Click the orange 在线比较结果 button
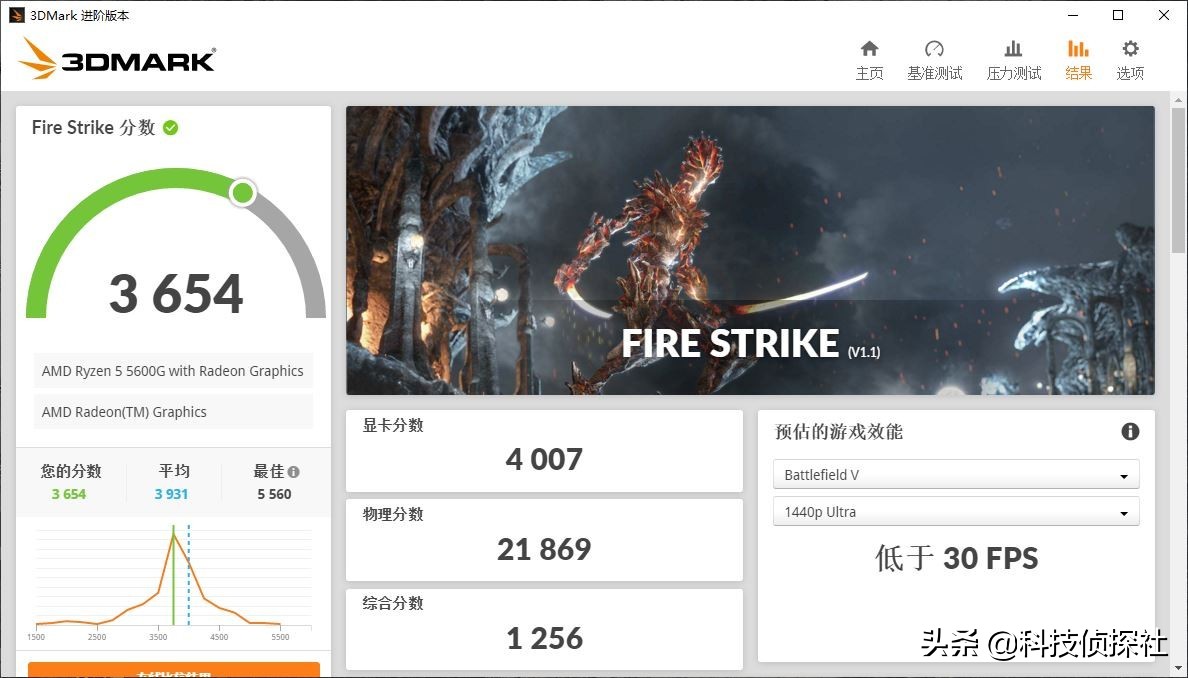The width and height of the screenshot is (1188, 678). coord(172,672)
